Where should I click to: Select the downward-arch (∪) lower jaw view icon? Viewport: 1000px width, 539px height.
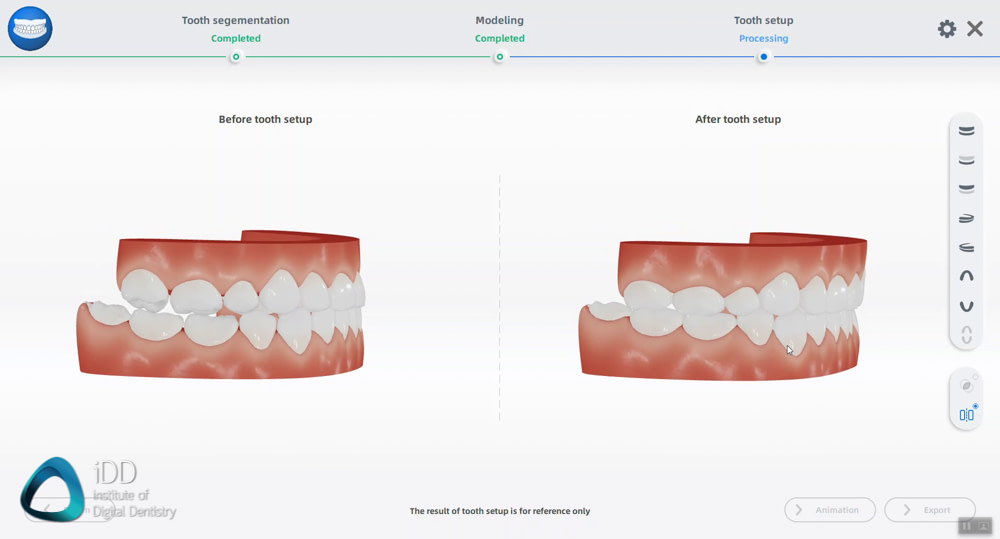(966, 306)
